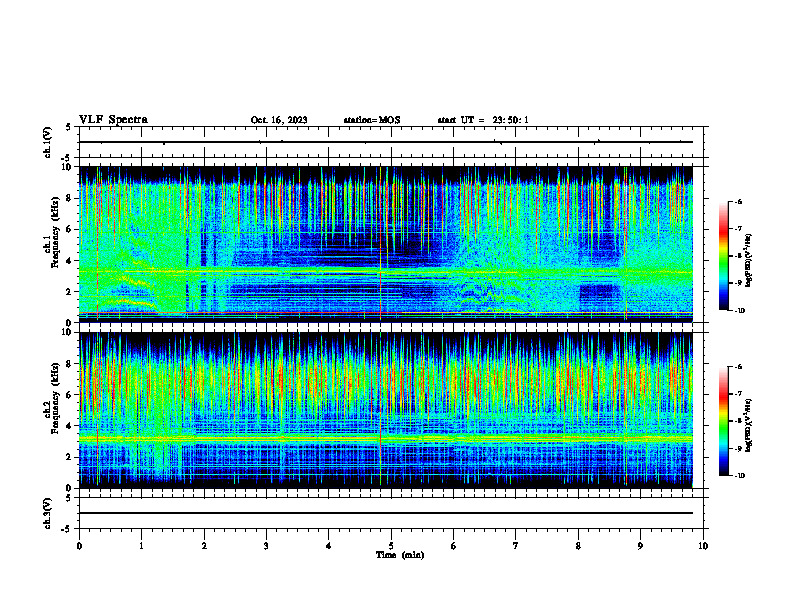This screenshot has height=612, width=792.
Task: Click time axis tick label "2"
Action: pyautogui.click(x=204, y=546)
